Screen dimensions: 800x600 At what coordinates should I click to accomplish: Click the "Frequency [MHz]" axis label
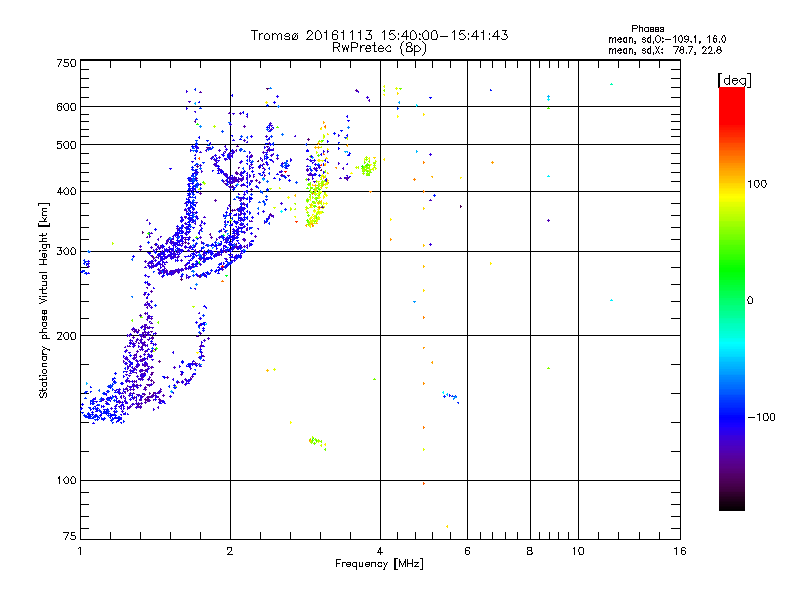pyautogui.click(x=379, y=564)
